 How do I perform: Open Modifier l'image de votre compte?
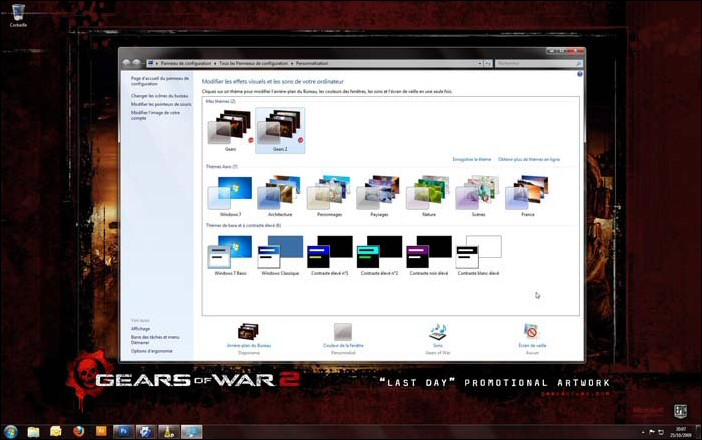[x=155, y=115]
